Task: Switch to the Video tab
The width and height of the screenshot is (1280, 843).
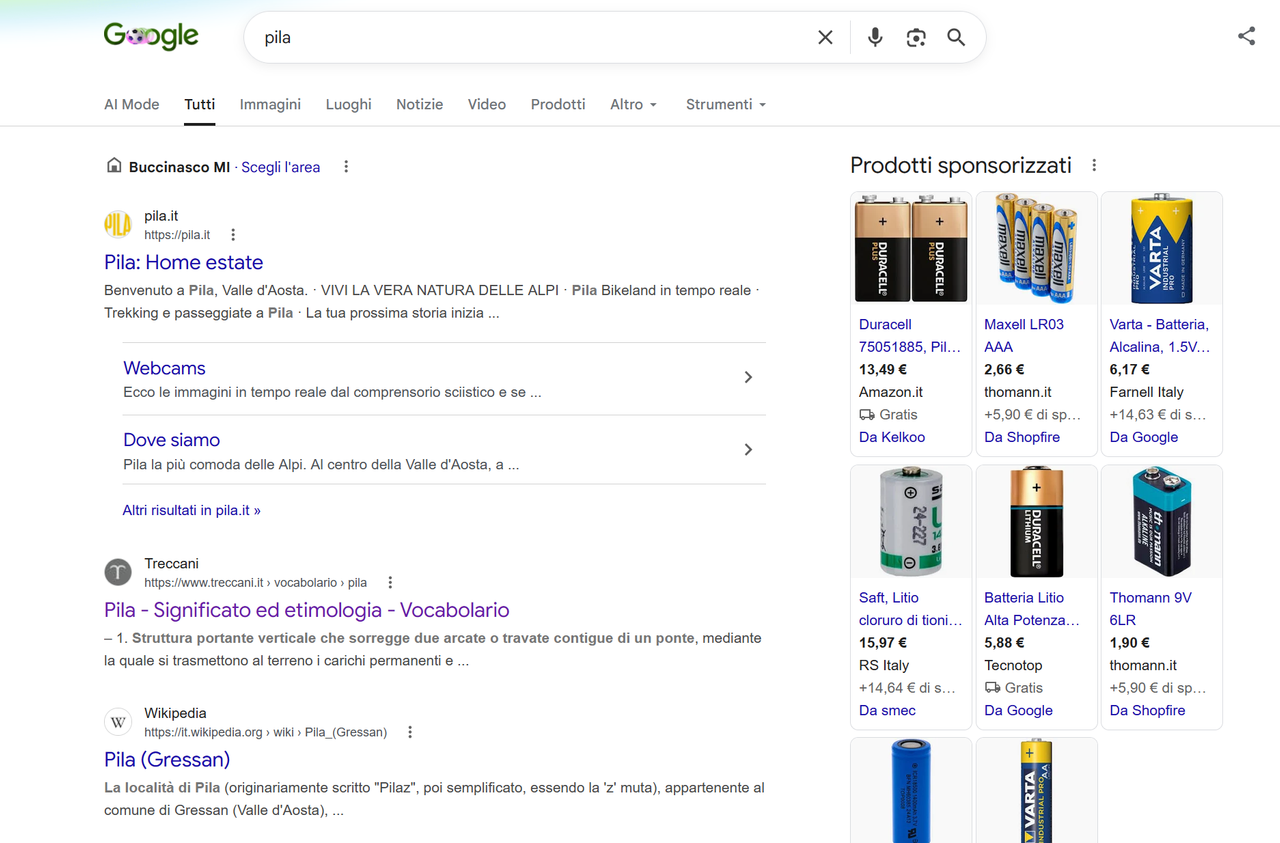Action: coord(487,104)
